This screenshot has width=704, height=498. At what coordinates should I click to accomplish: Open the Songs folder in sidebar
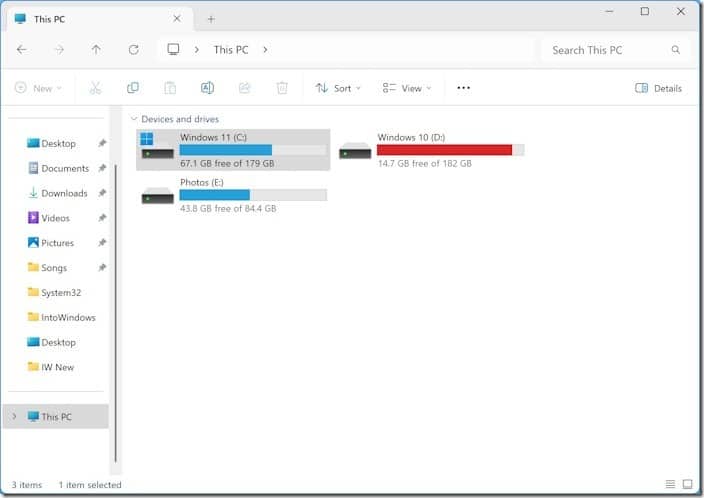(47, 268)
